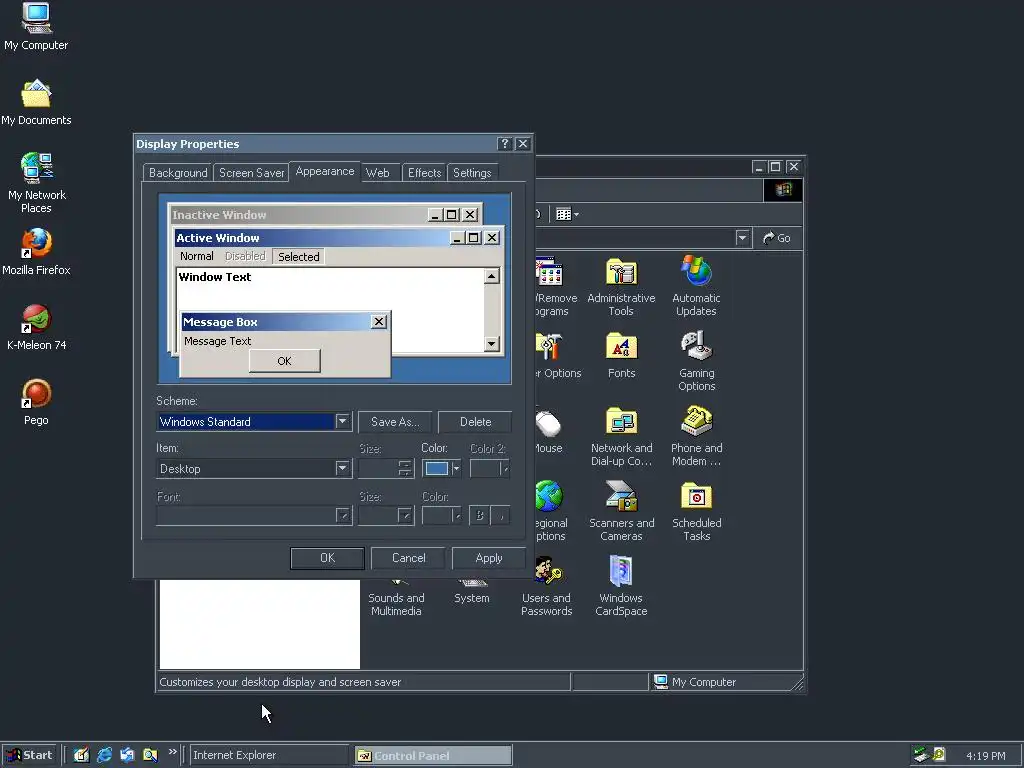Image resolution: width=1024 pixels, height=768 pixels.
Task: Click the Windows logo throbber in Control Panel
Action: pyautogui.click(x=783, y=190)
